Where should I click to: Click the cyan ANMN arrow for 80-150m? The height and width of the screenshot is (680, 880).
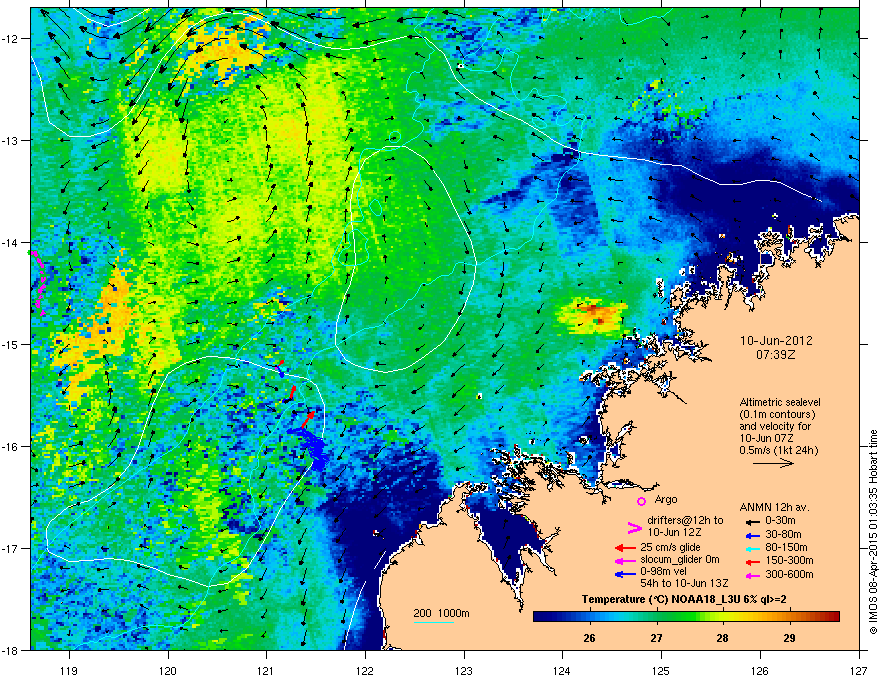point(751,548)
